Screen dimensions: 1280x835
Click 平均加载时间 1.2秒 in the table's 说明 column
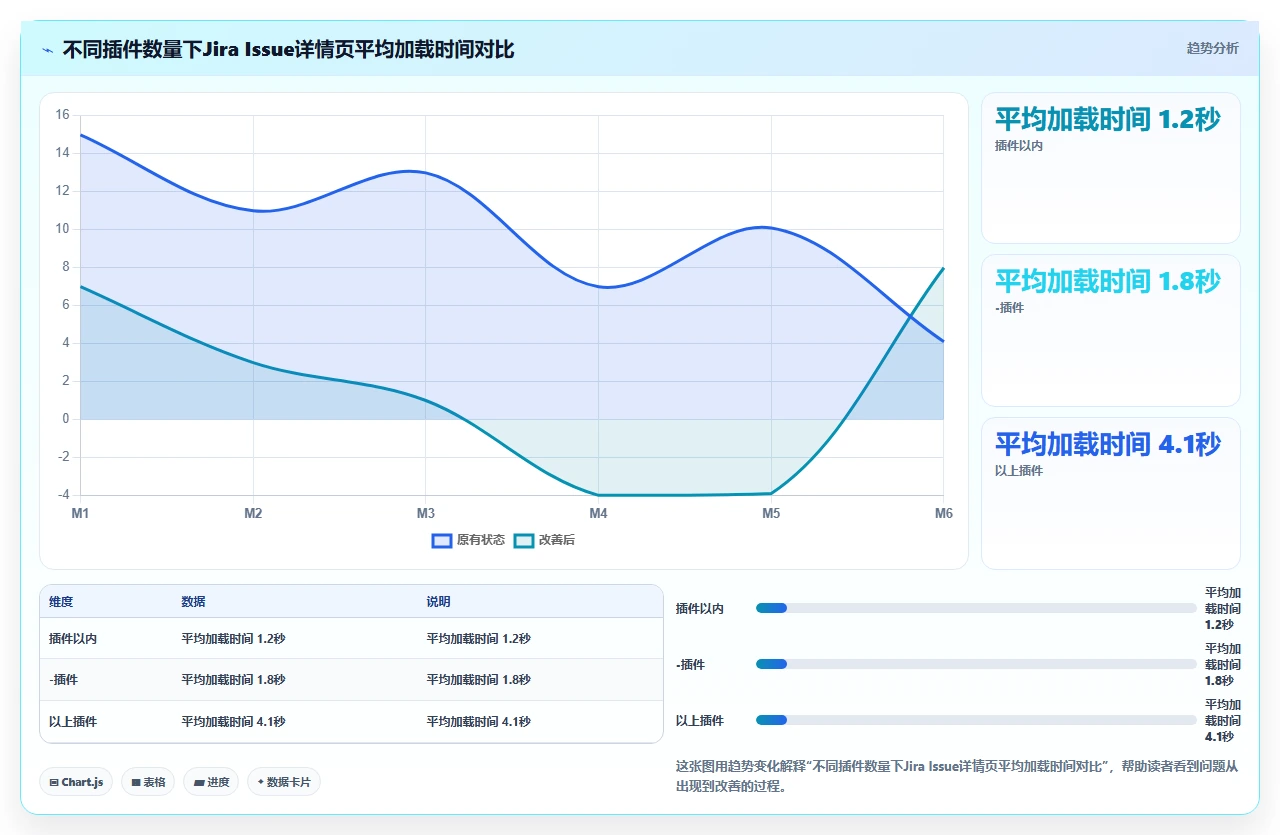478,639
